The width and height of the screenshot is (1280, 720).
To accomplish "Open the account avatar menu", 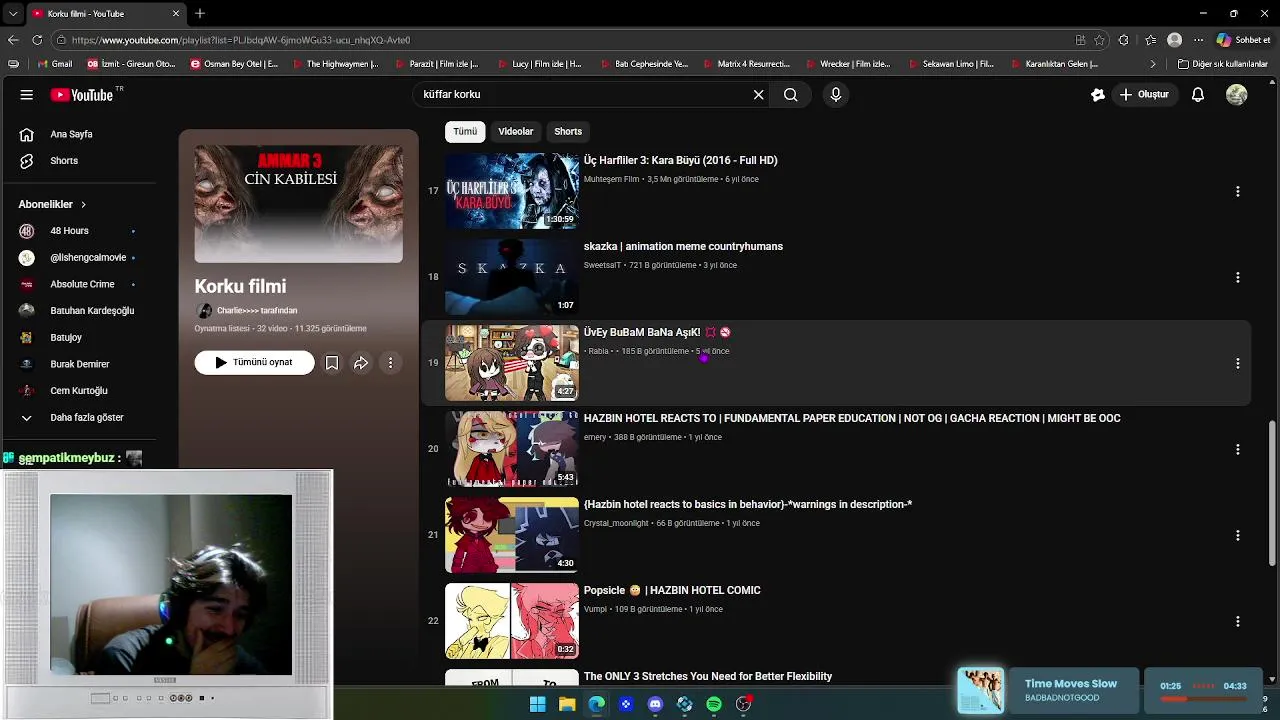I will [x=1237, y=95].
